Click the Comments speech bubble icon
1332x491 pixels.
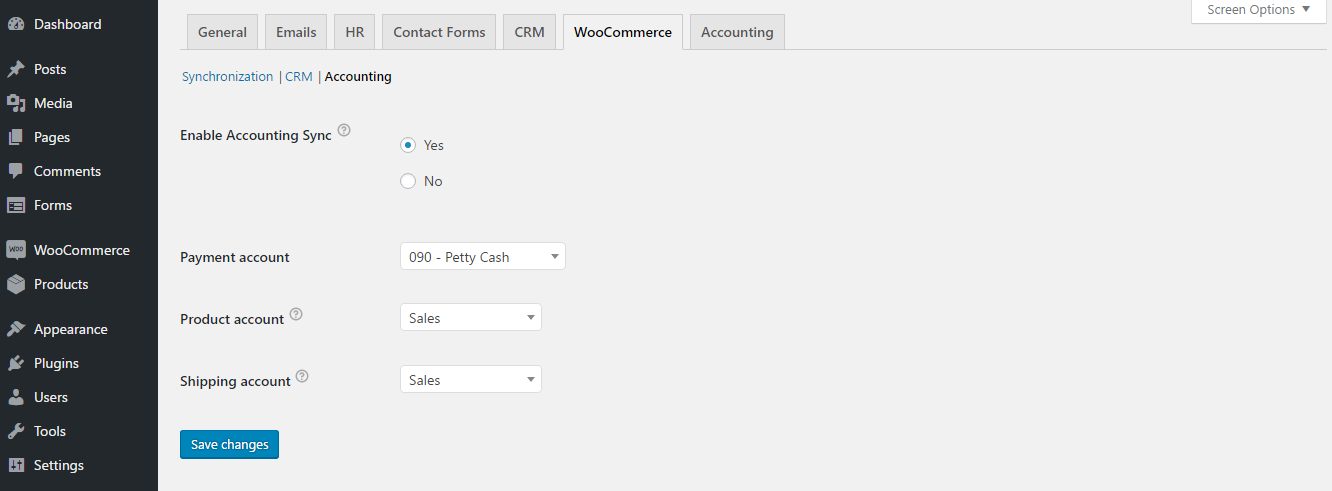[16, 171]
